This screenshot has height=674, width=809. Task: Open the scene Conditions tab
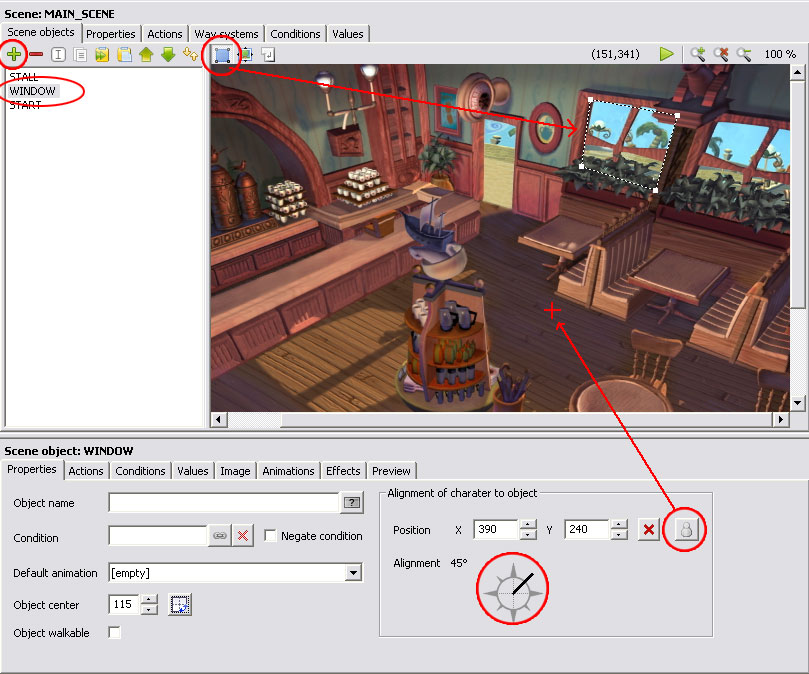click(295, 34)
